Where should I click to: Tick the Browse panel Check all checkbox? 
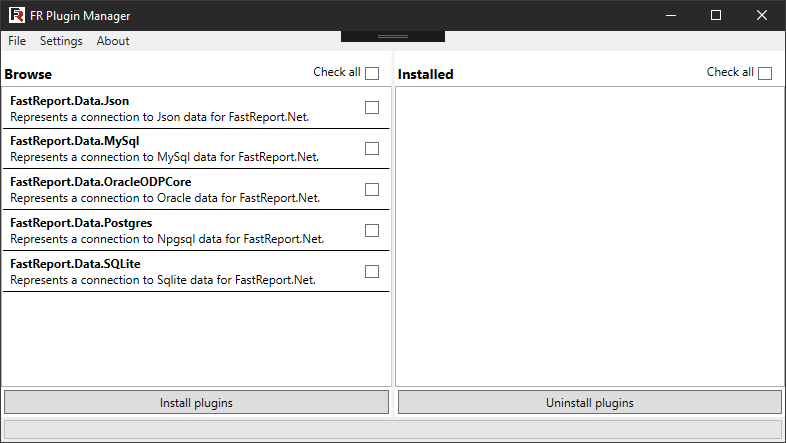[x=372, y=73]
